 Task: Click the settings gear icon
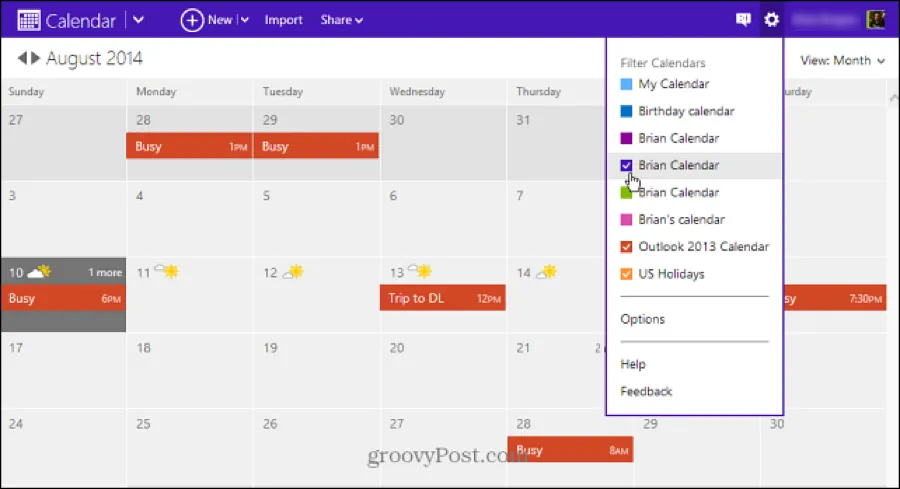pos(771,20)
